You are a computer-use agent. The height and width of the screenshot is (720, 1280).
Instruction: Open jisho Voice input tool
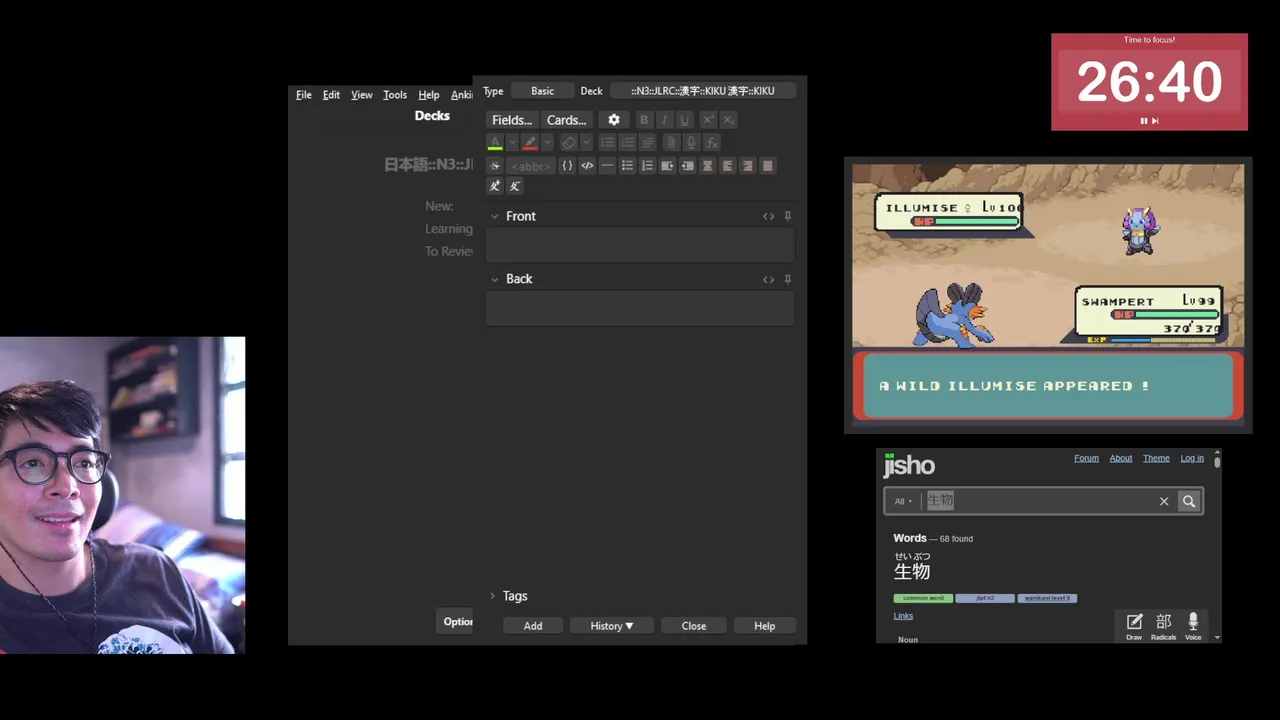click(x=1193, y=626)
